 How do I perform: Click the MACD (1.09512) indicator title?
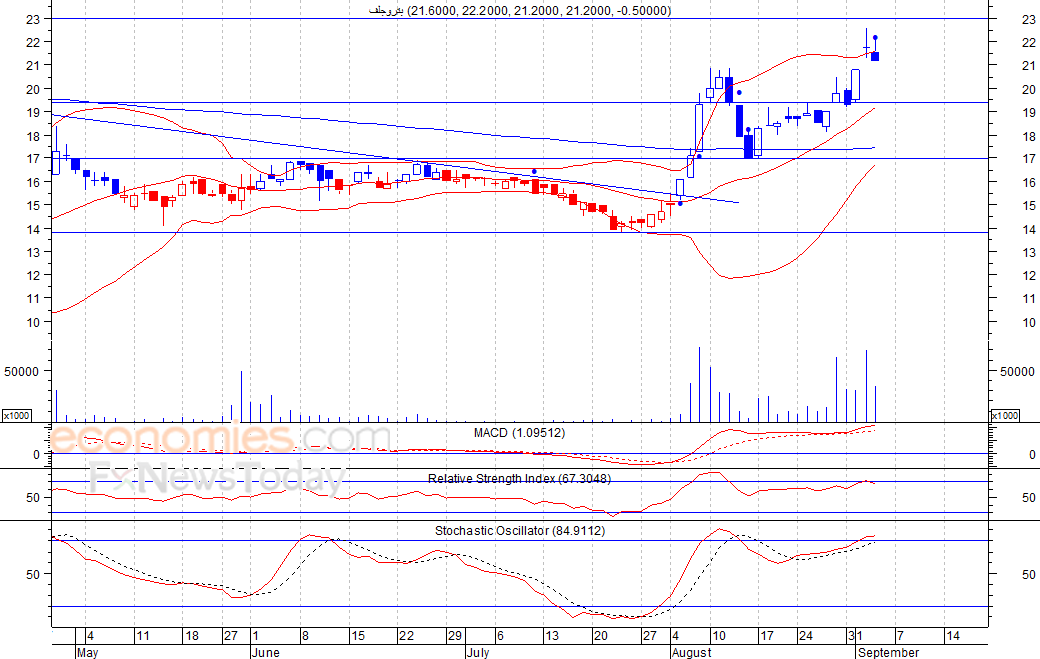(x=519, y=433)
